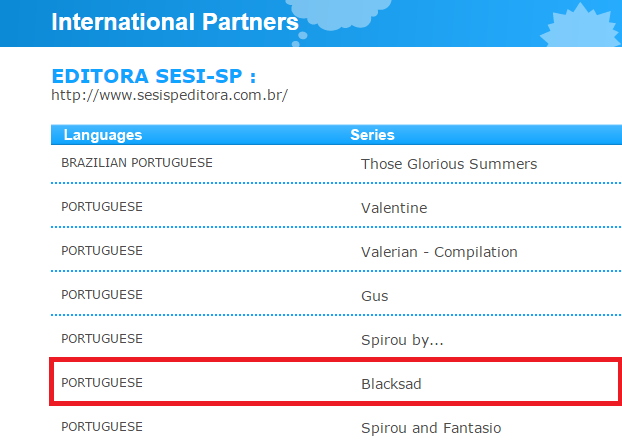The image size is (622, 446).
Task: Click the Series column header
Action: [x=372, y=135]
